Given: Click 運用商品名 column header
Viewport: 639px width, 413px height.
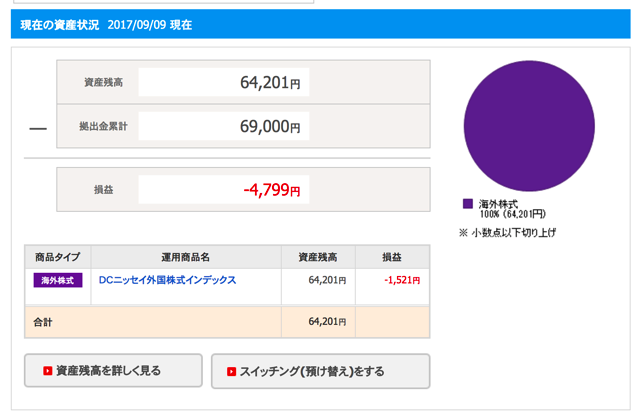Looking at the screenshot, I should coord(185,257).
